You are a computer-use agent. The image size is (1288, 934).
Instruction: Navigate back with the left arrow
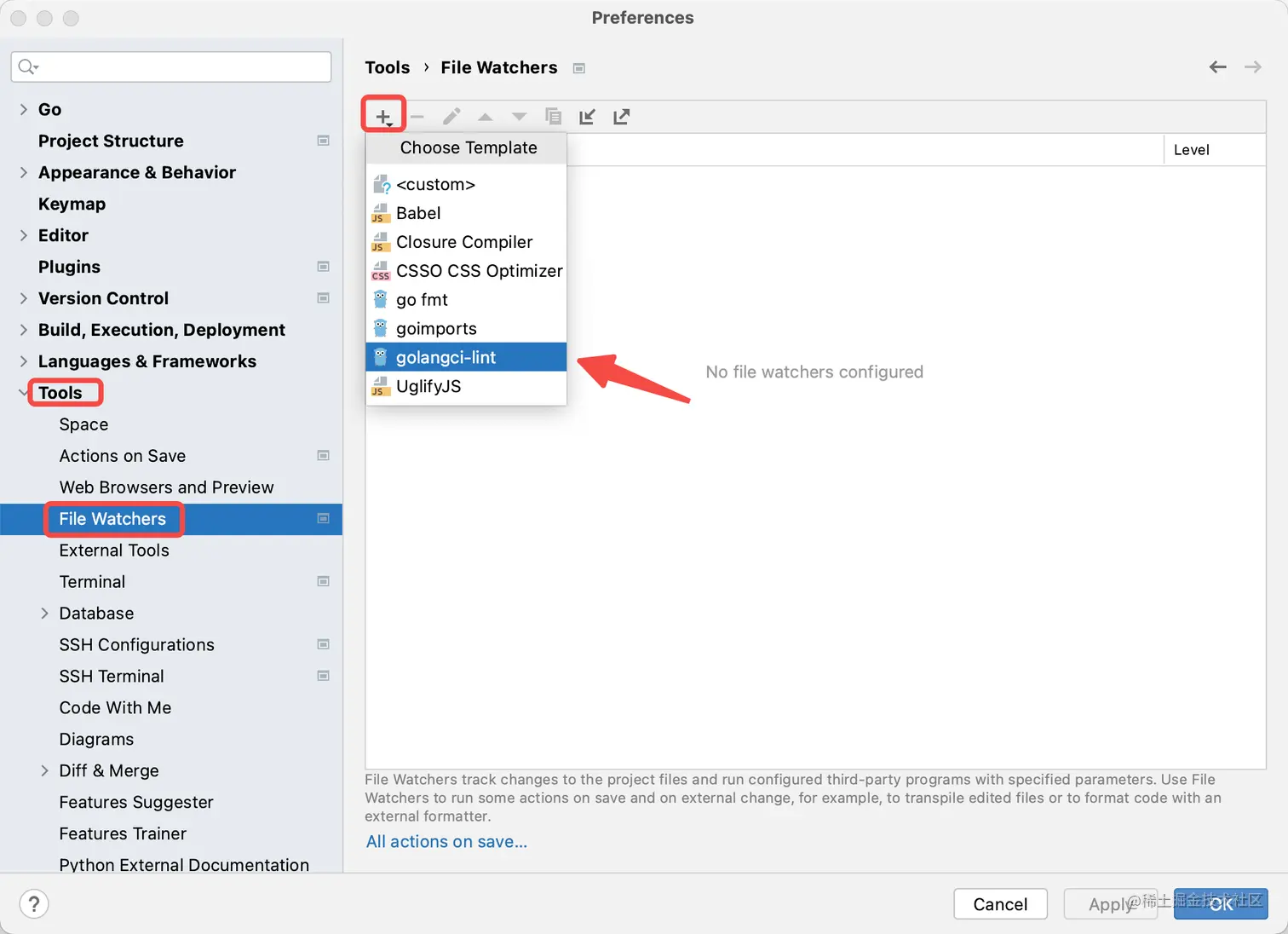1218,67
